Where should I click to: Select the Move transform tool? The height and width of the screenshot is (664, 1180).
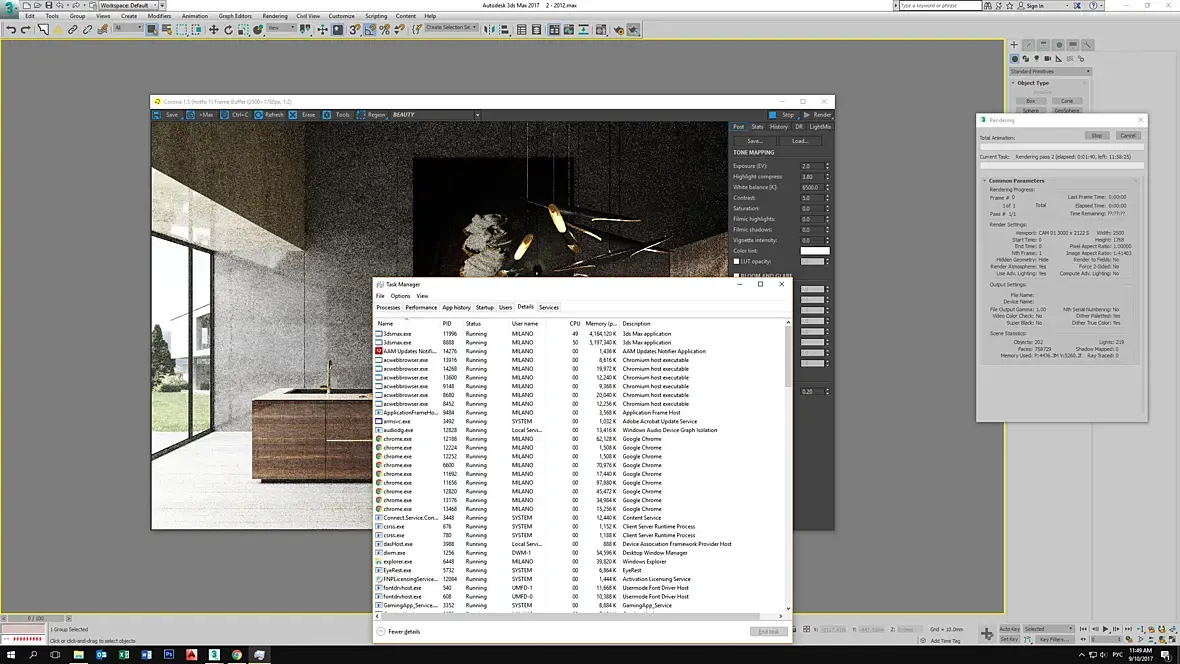point(213,30)
